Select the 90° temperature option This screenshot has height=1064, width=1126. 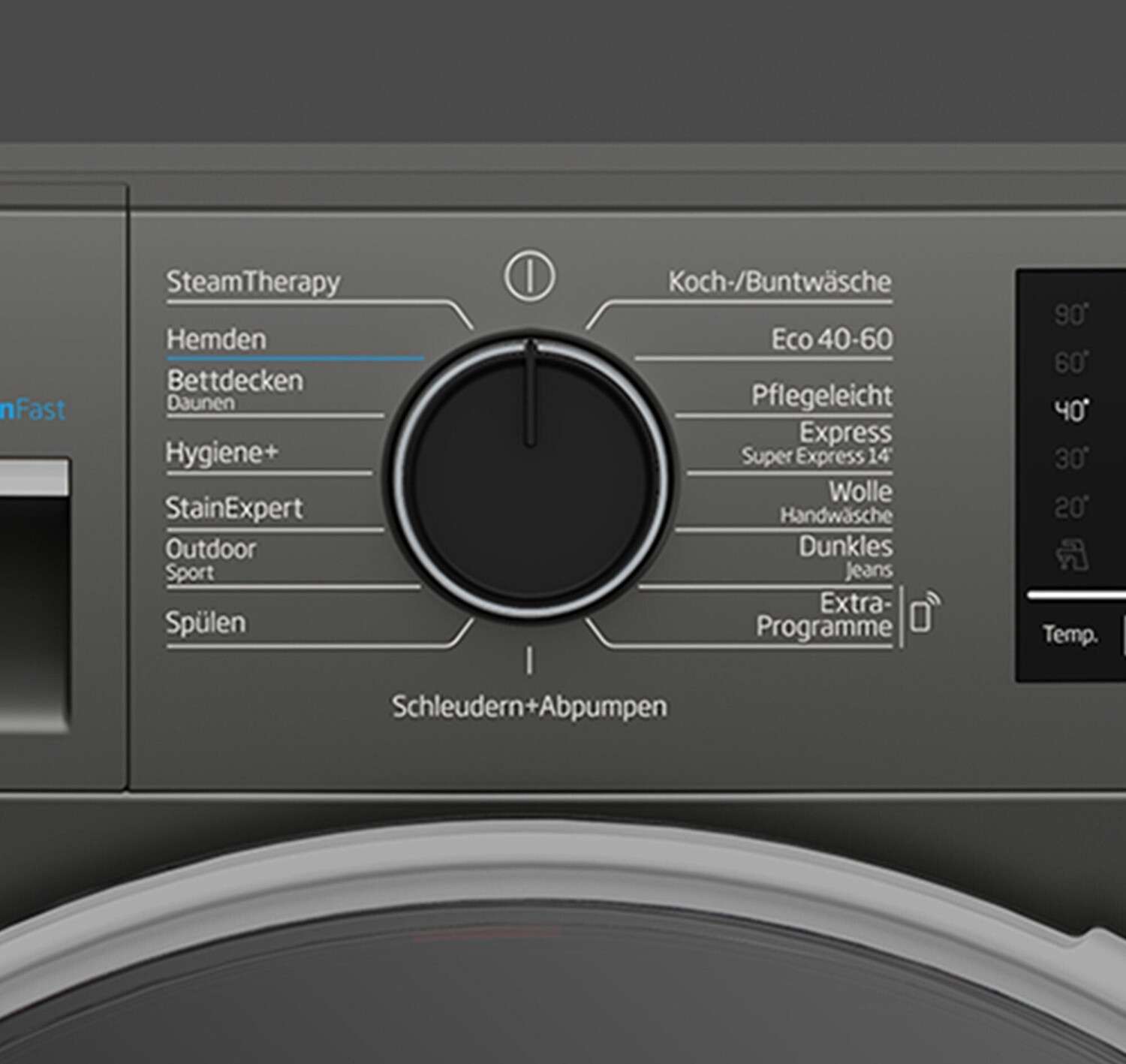pos(1071,315)
